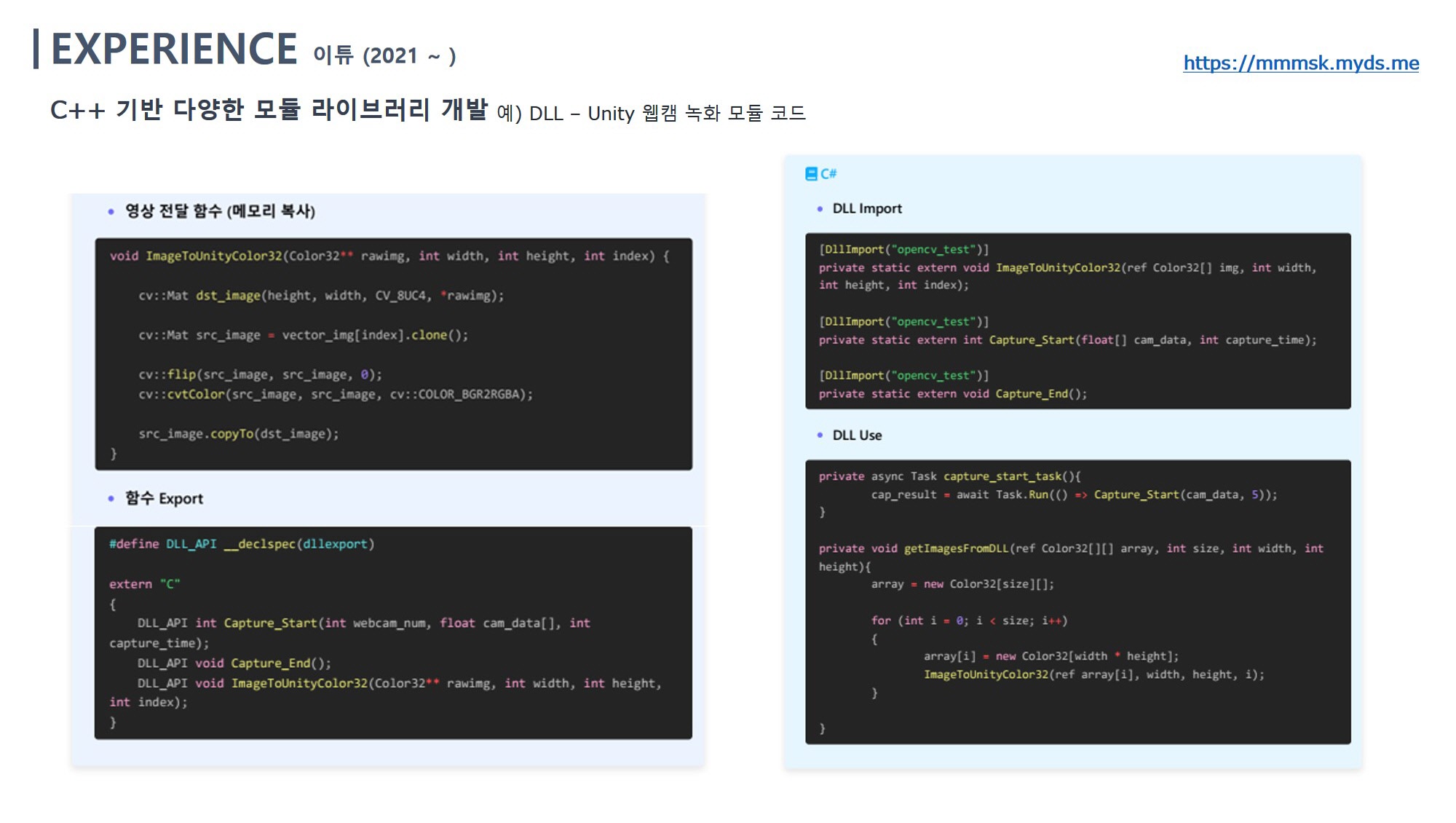Image resolution: width=1456 pixels, height=823 pixels.
Task: Click the C++ 기반 다양한 모듈 title
Action: (x=268, y=110)
